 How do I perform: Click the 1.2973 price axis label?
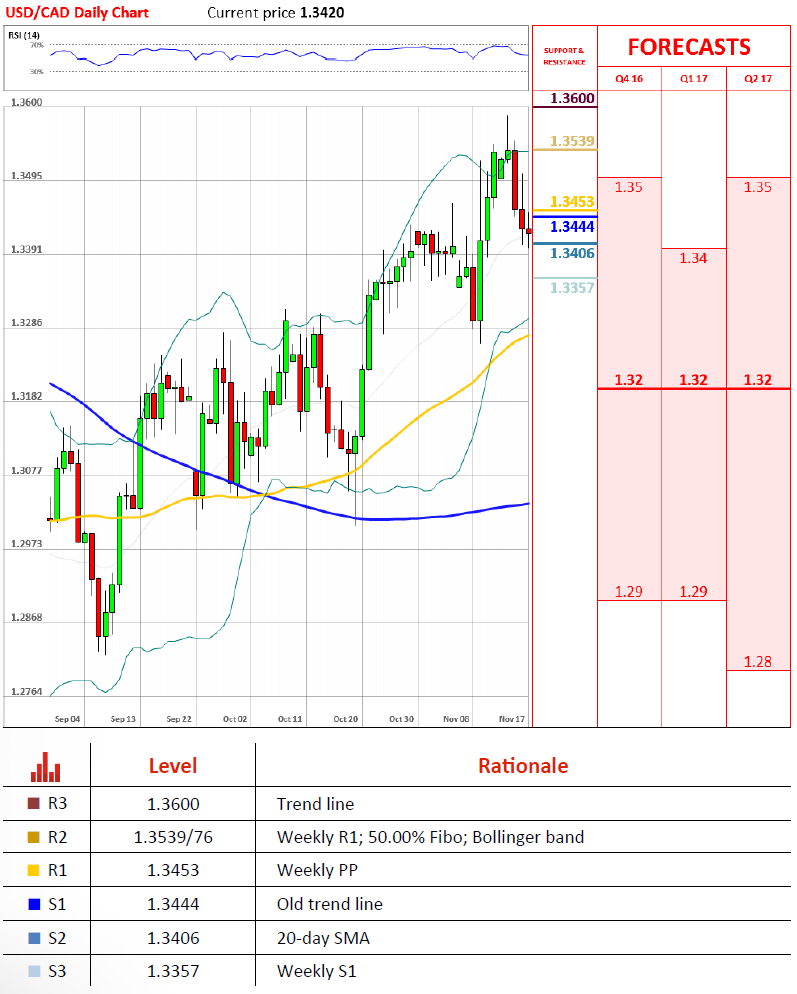(x=27, y=544)
